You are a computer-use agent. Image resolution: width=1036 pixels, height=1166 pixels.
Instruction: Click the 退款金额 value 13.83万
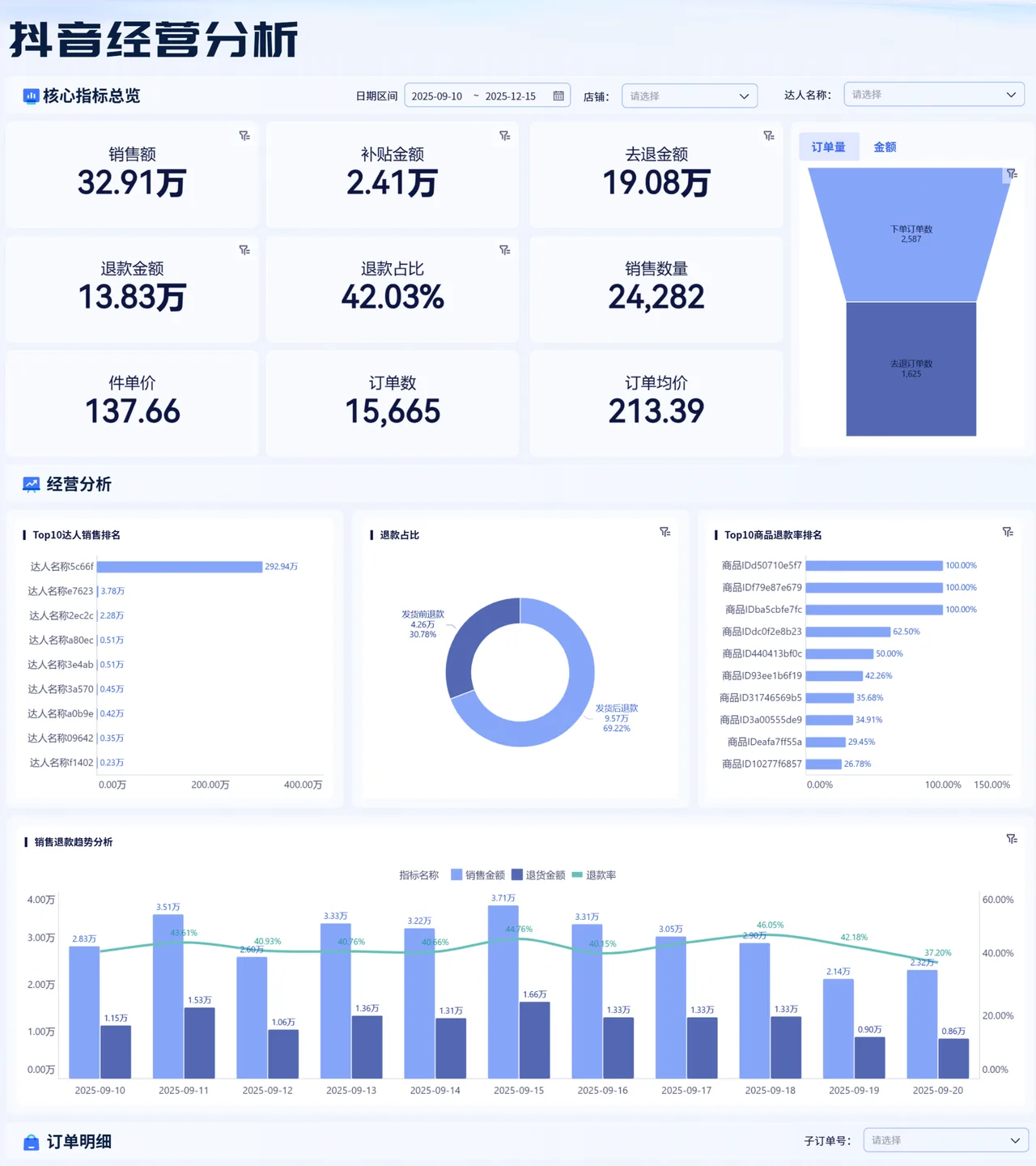(132, 297)
